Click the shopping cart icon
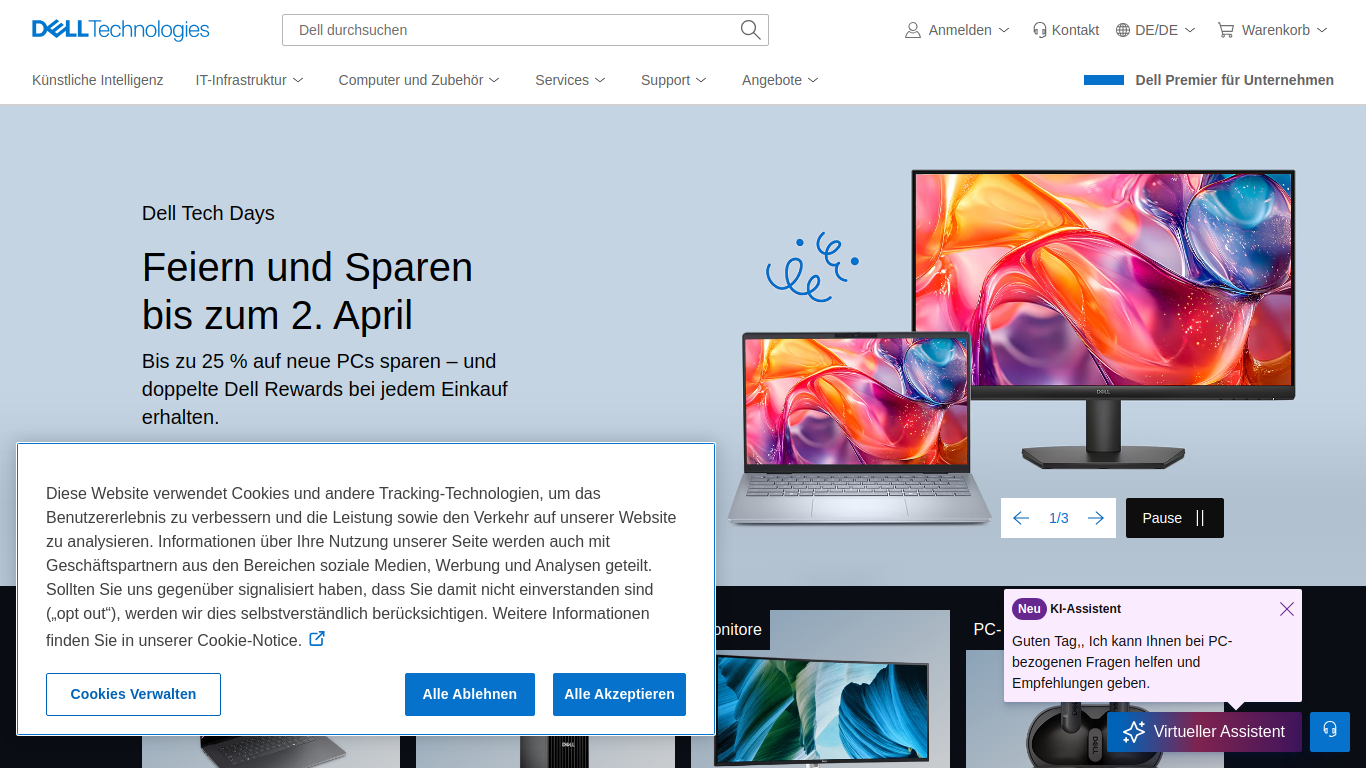The height and width of the screenshot is (768, 1366). [1225, 30]
